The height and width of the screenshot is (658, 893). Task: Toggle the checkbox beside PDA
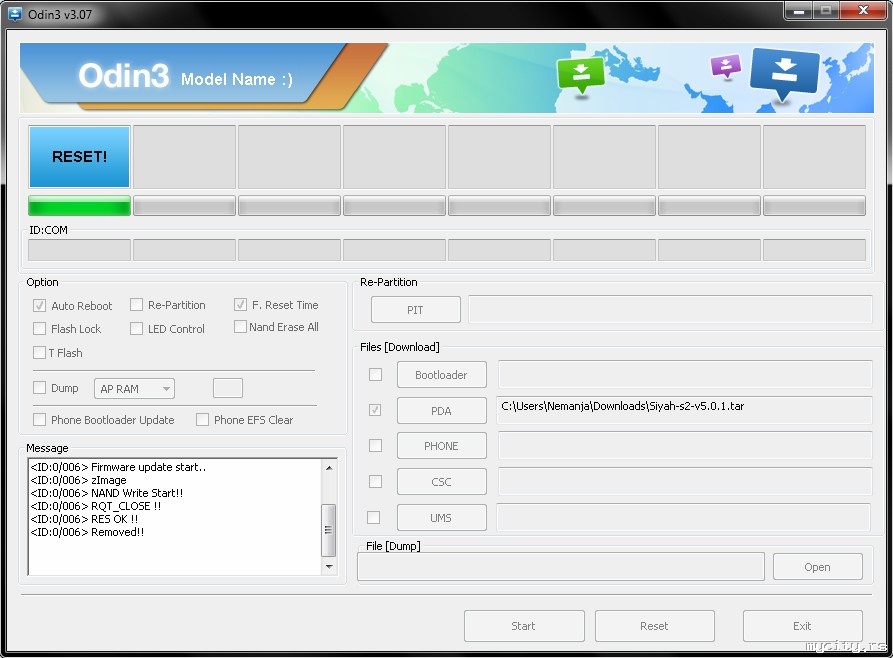coord(375,410)
